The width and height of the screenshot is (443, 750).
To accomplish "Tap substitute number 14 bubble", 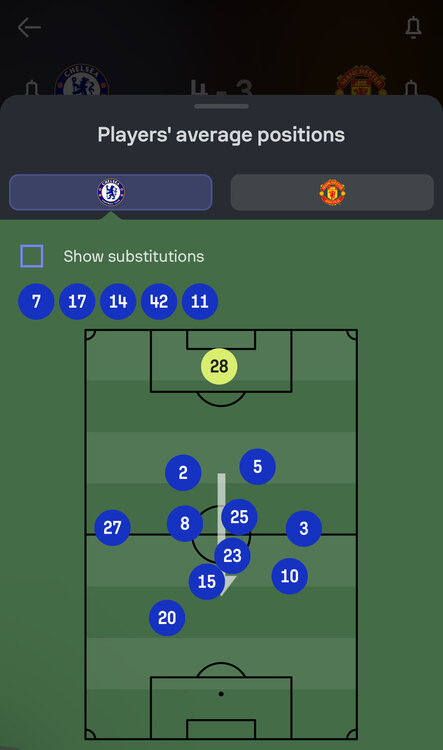I will click(118, 301).
